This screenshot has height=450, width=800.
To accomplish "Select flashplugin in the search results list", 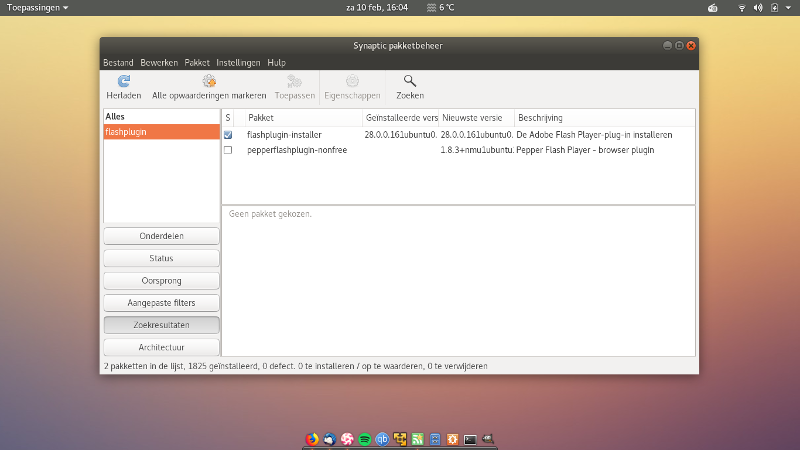I will click(161, 132).
